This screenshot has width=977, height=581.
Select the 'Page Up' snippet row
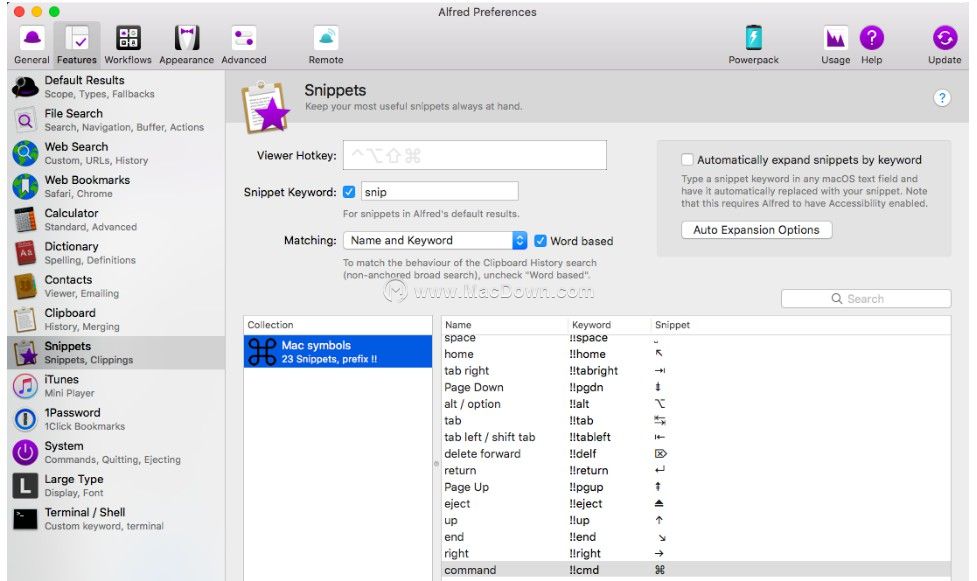tap(696, 487)
